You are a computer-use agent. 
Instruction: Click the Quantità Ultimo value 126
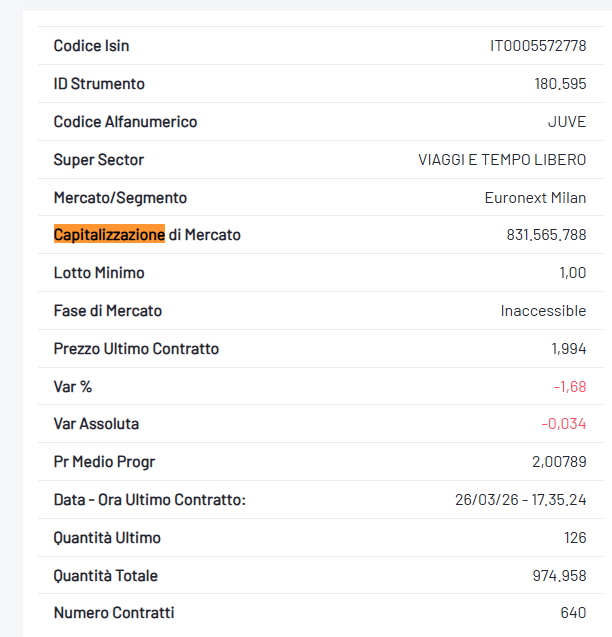[575, 538]
